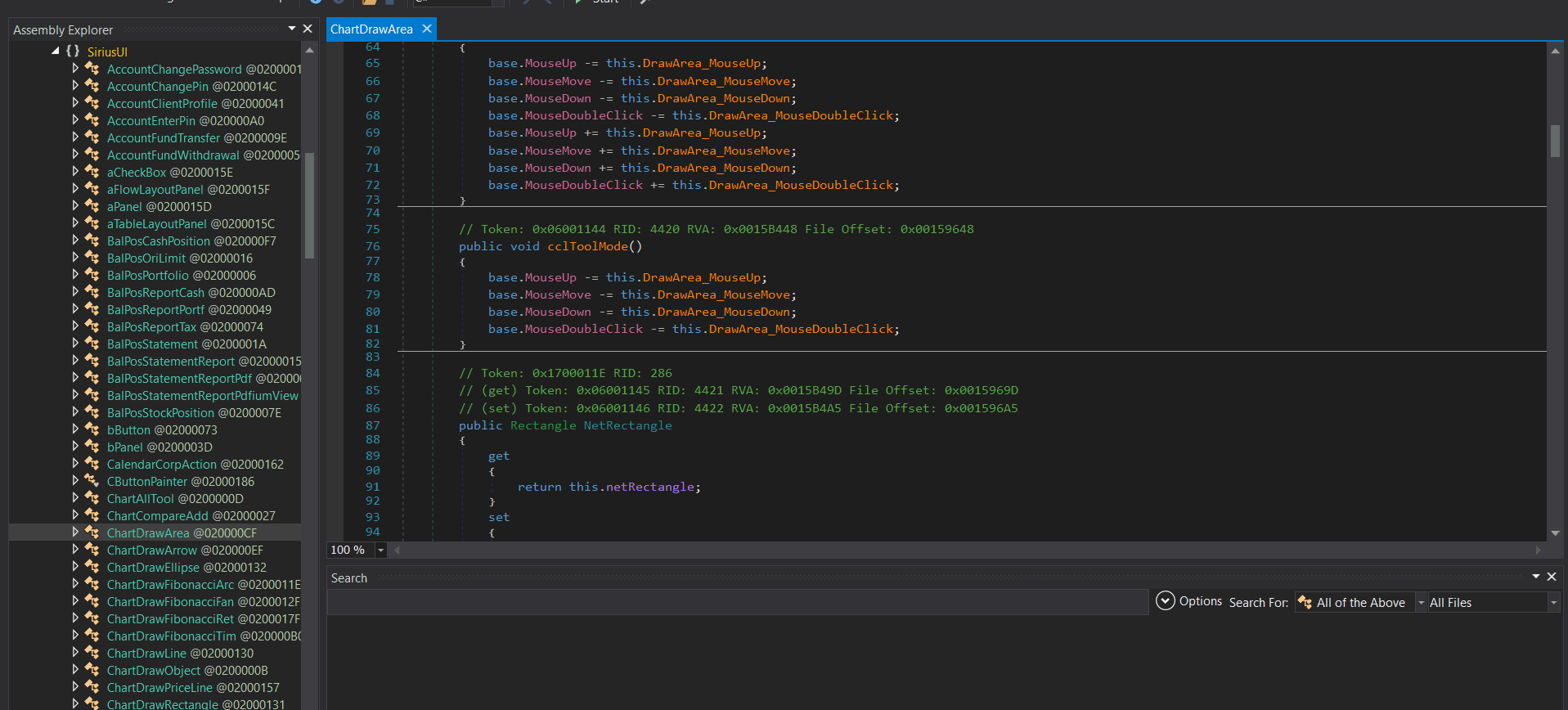Select ChartDrawPriceLine in the tree
1568x710 pixels.
pos(193,687)
